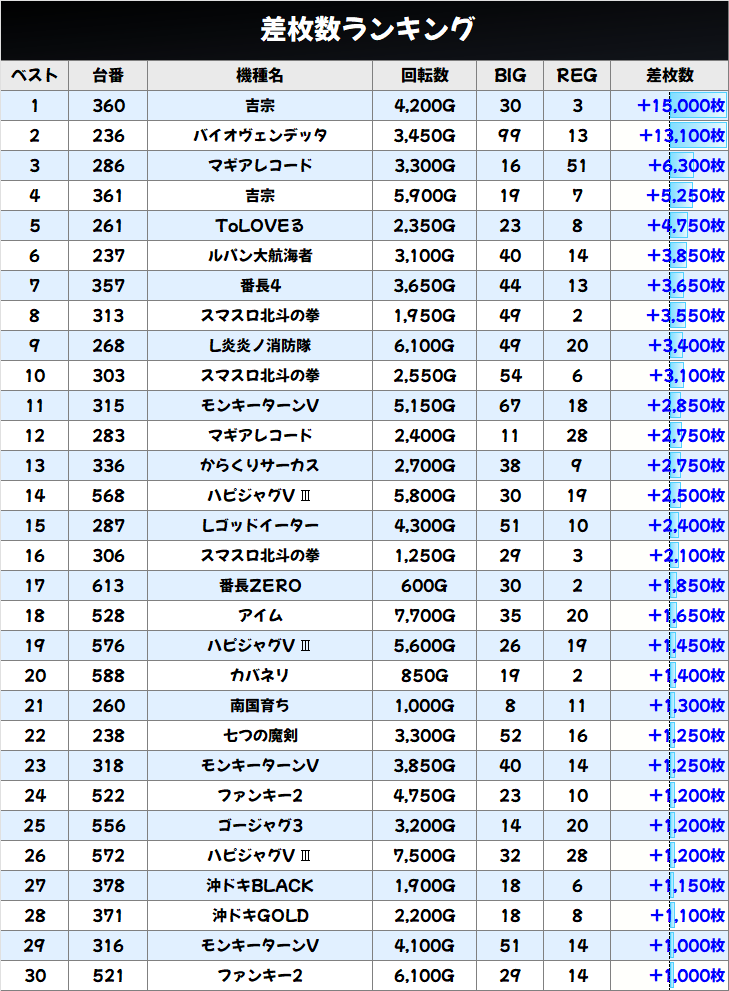Select からくりサーカス machine name
The width and height of the screenshot is (729, 991).
tap(260, 466)
